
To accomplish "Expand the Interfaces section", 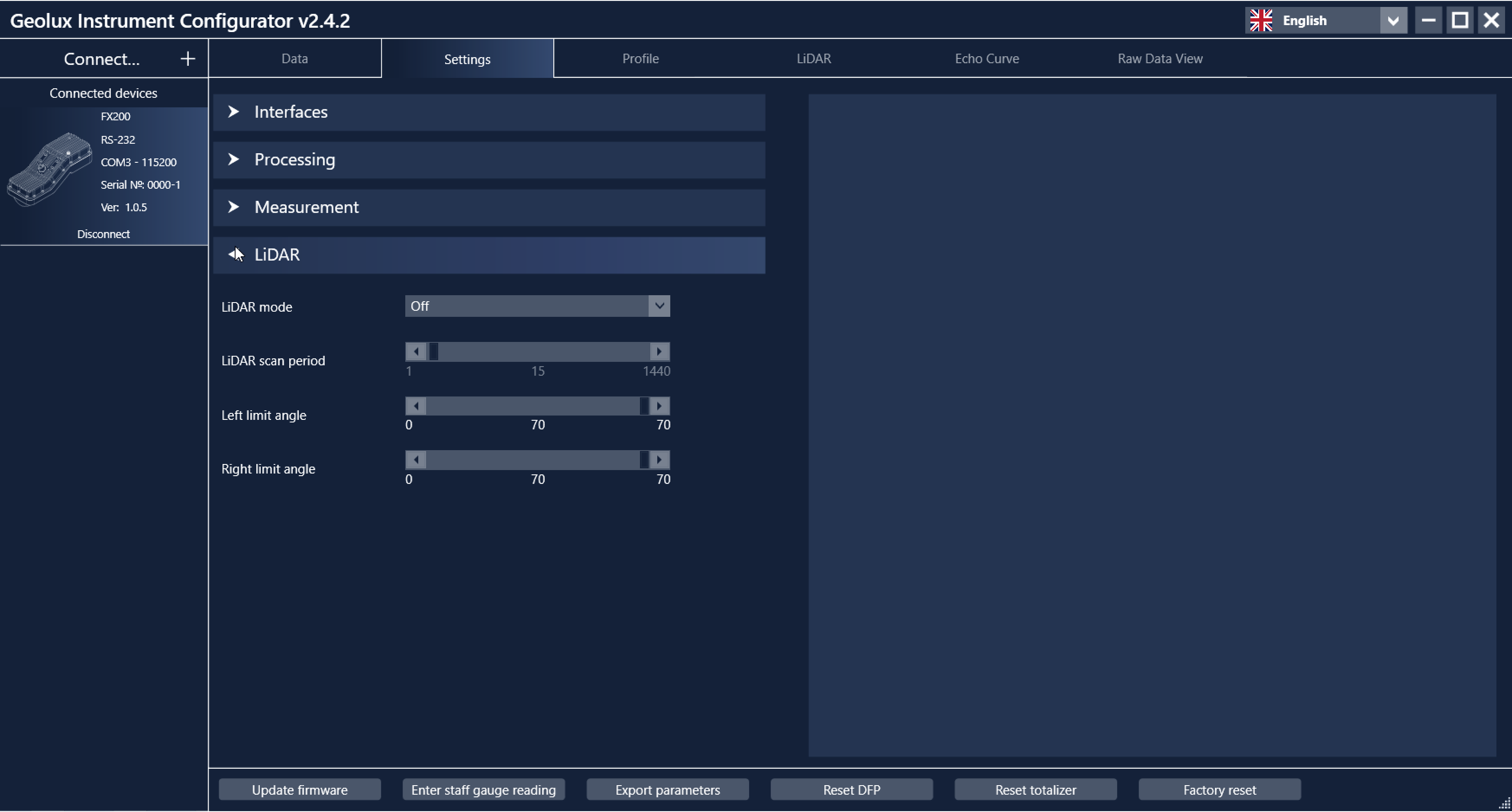I will click(x=489, y=112).
